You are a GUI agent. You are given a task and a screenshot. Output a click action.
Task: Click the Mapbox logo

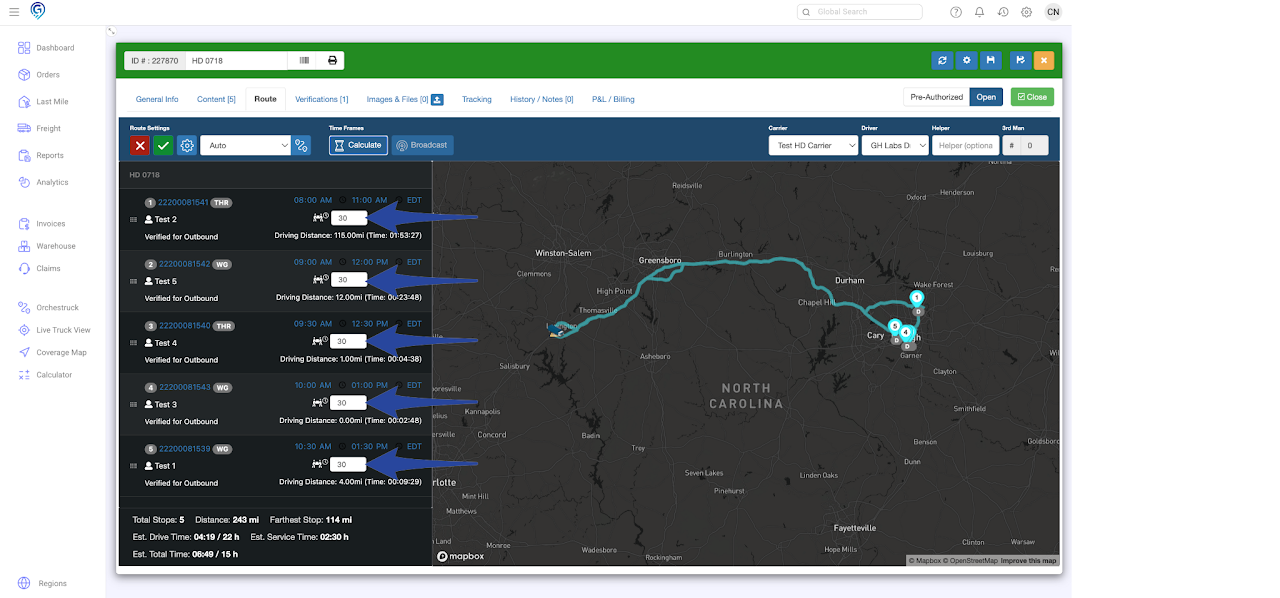coord(461,556)
